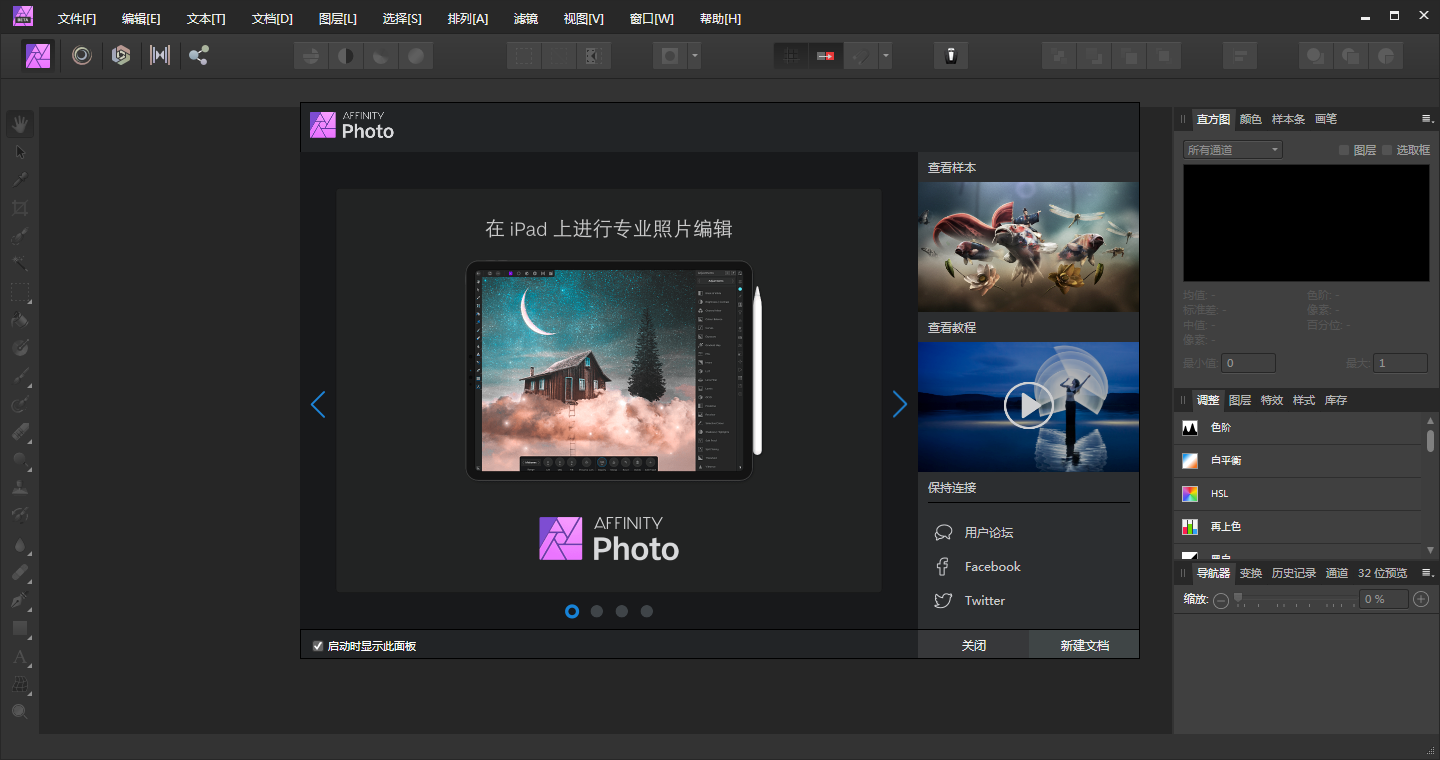The width and height of the screenshot is (1440, 760).
Task: Select the Color Picker eyedropper tool
Action: 20,180
